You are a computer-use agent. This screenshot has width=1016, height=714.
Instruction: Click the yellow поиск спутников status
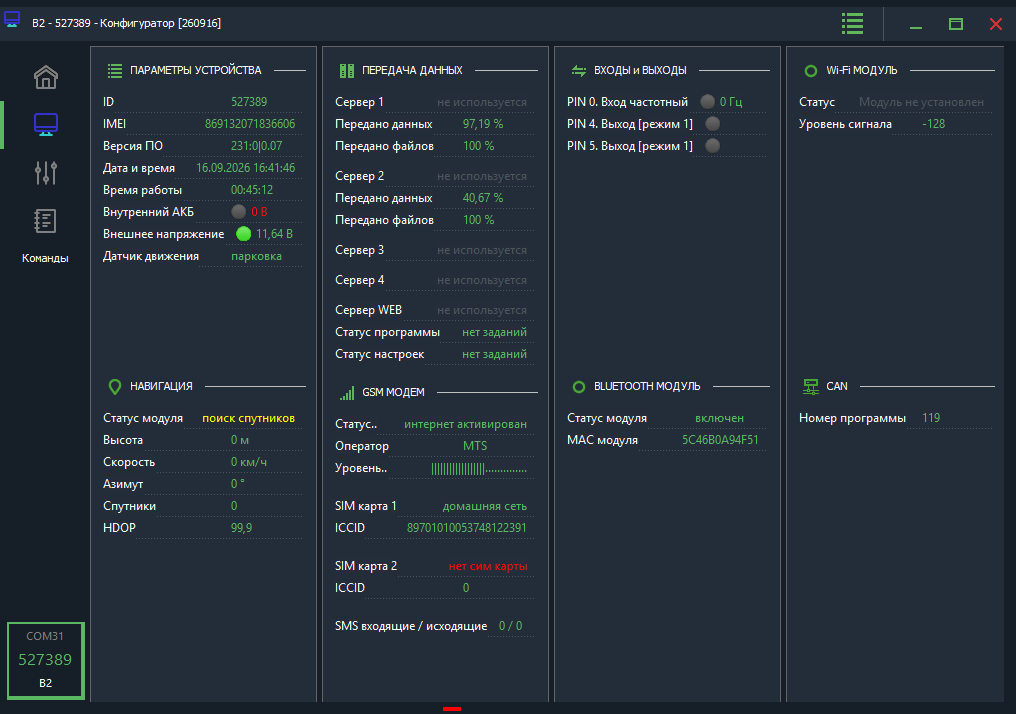point(249,418)
